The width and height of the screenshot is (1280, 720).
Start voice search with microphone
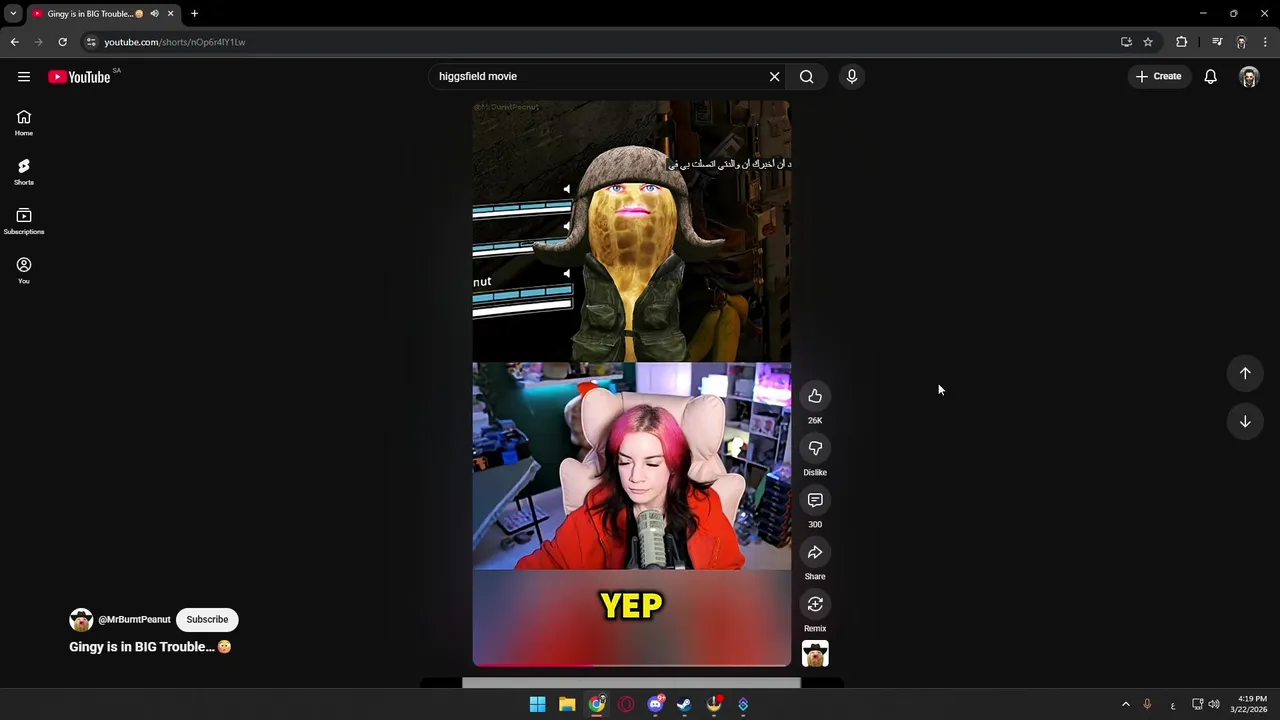pos(852,76)
